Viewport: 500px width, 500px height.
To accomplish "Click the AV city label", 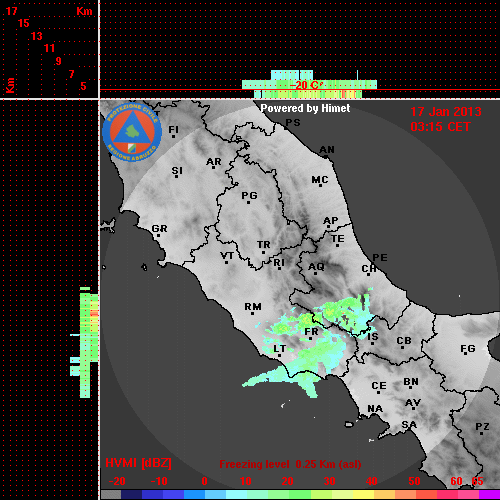I will (x=413, y=403).
